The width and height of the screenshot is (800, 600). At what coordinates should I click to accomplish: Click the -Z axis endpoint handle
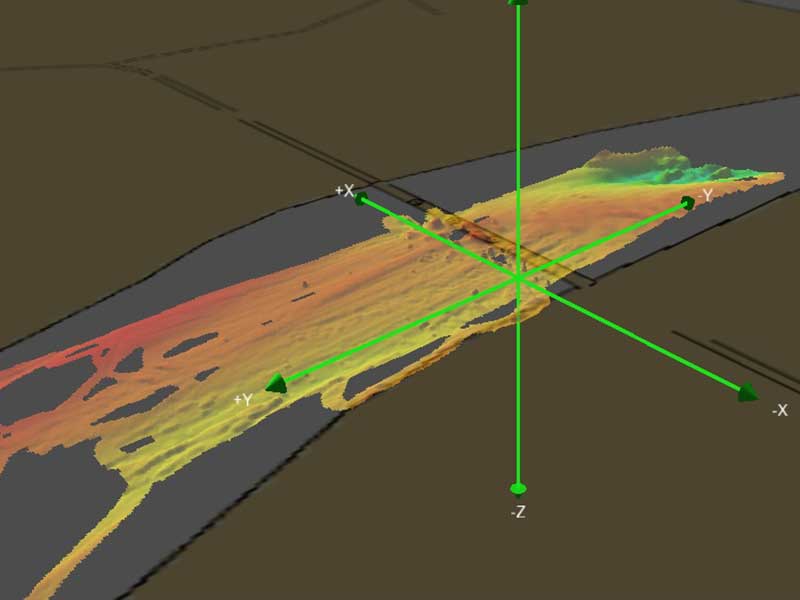pos(518,489)
